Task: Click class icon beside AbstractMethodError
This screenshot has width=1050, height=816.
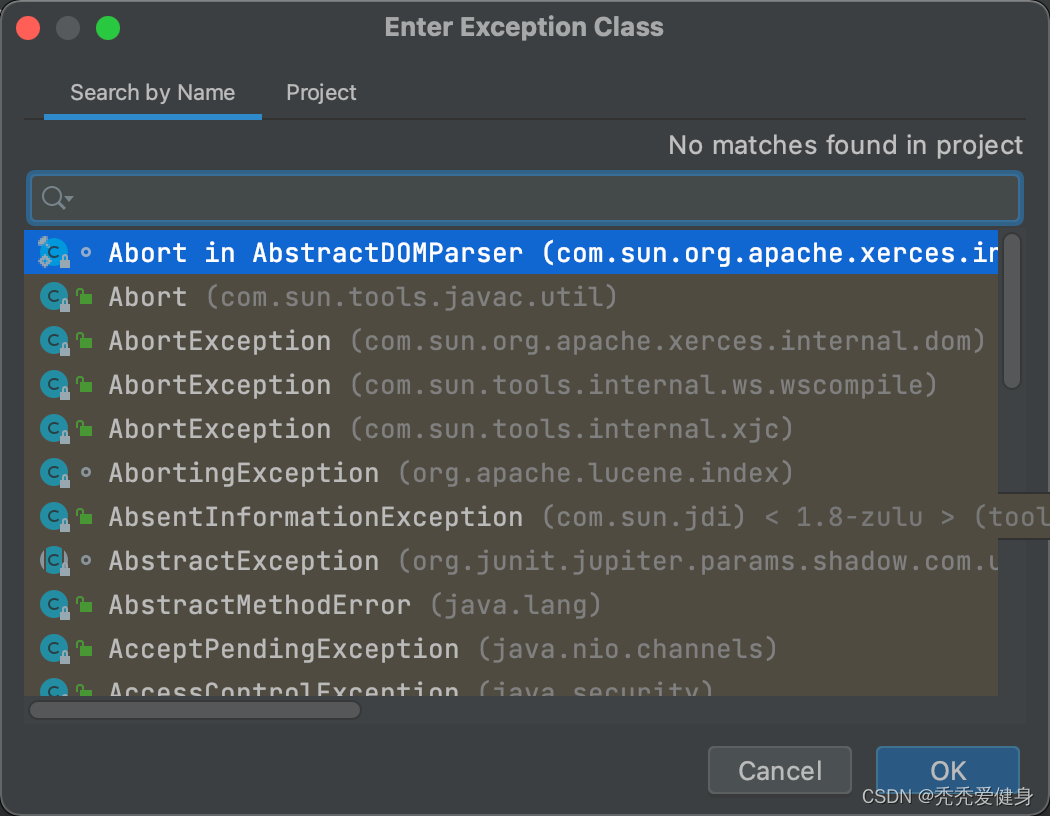Action: coord(53,606)
